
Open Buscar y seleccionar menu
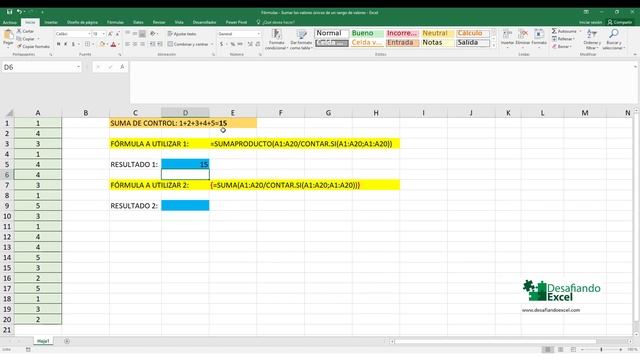click(613, 39)
